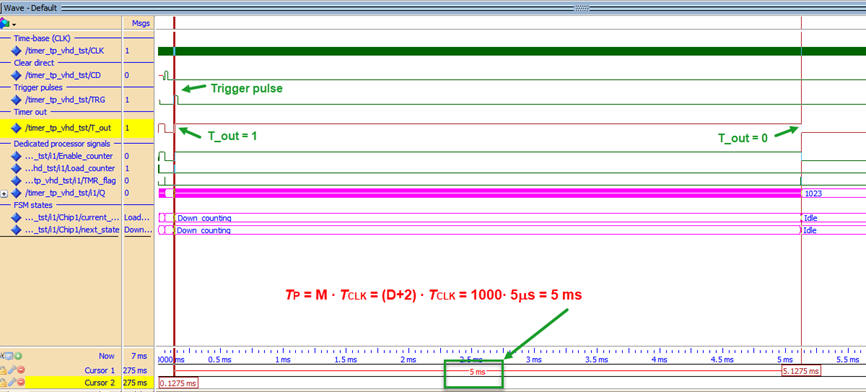Click the Trigger pulses divider label
This screenshot has width=866, height=392.
38,87
